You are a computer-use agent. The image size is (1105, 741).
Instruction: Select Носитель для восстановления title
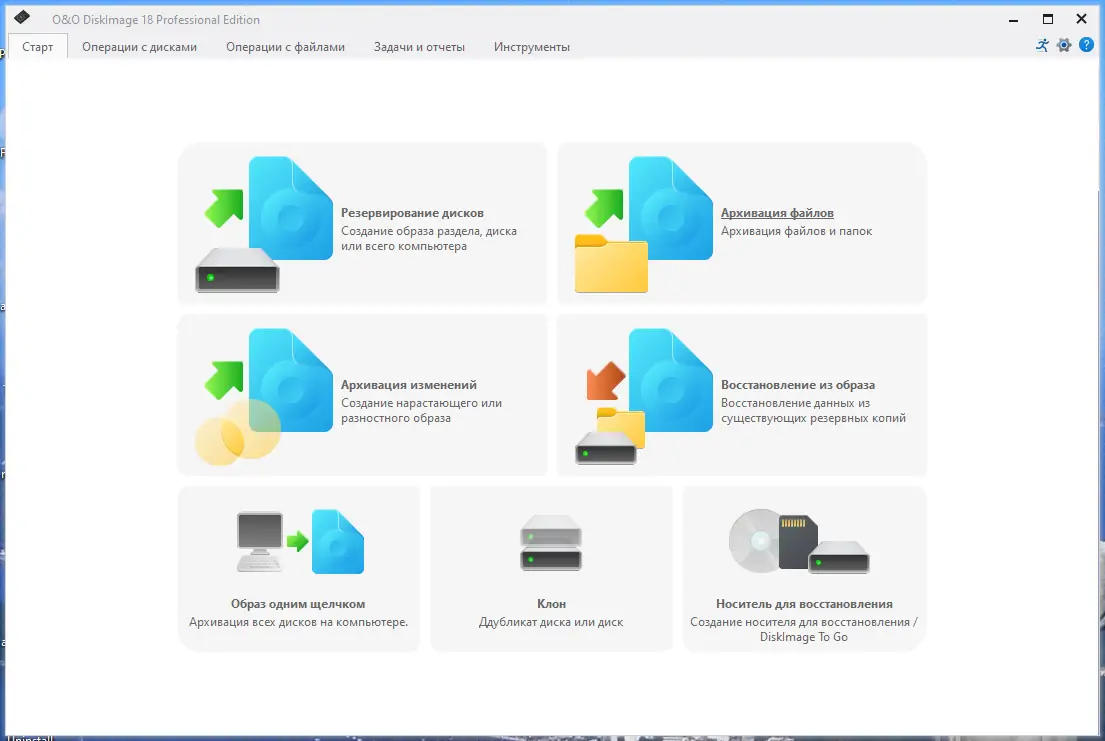(x=804, y=604)
